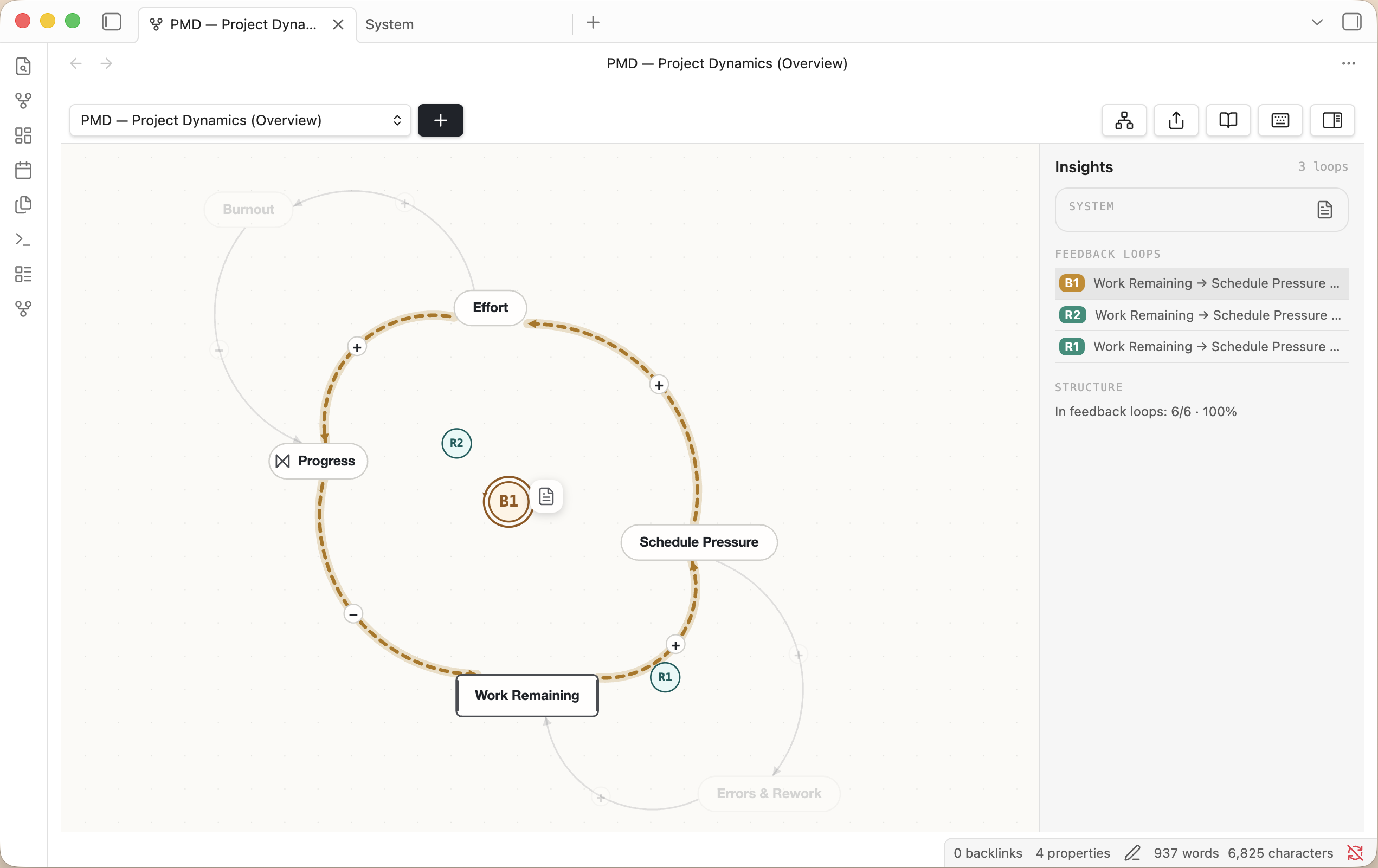The height and width of the screenshot is (868, 1378).
Task: Toggle plus polarity between Progress and Effort
Action: click(357, 347)
